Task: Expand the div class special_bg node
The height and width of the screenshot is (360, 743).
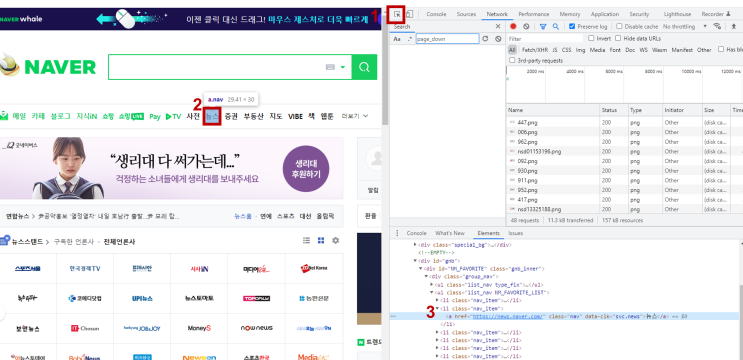Action: click(415, 245)
